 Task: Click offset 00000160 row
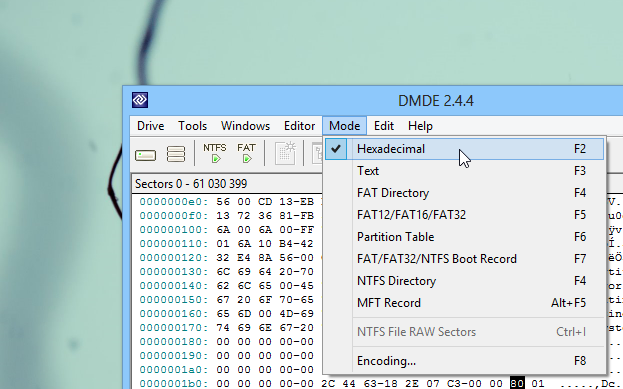174,314
